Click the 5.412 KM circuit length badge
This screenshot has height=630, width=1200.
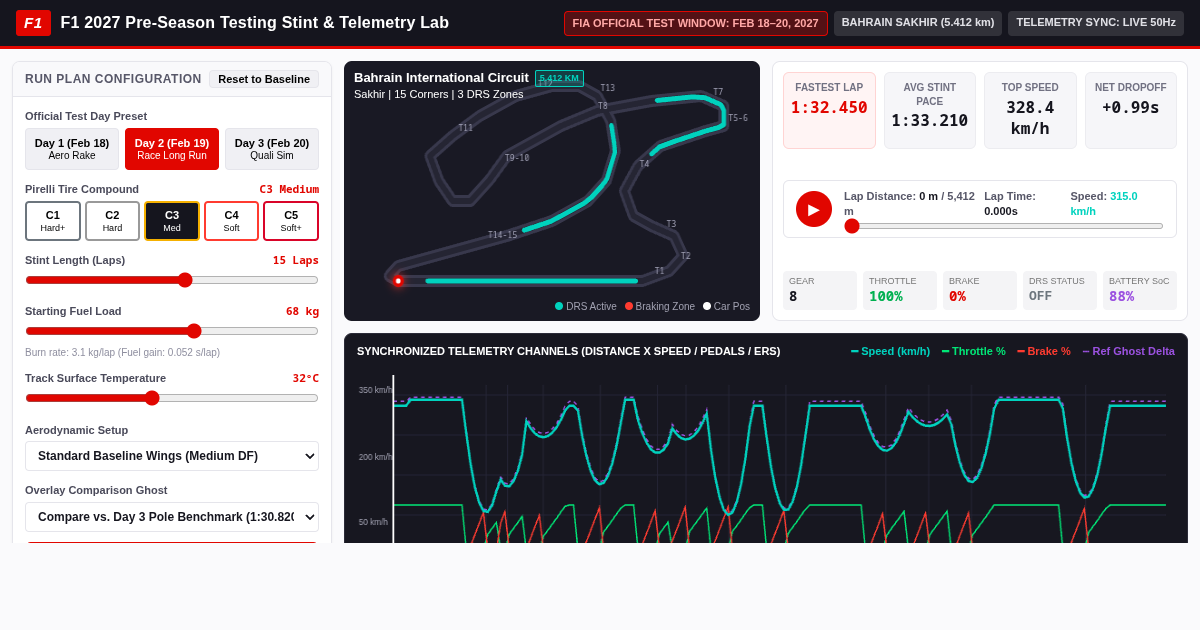(x=559, y=78)
